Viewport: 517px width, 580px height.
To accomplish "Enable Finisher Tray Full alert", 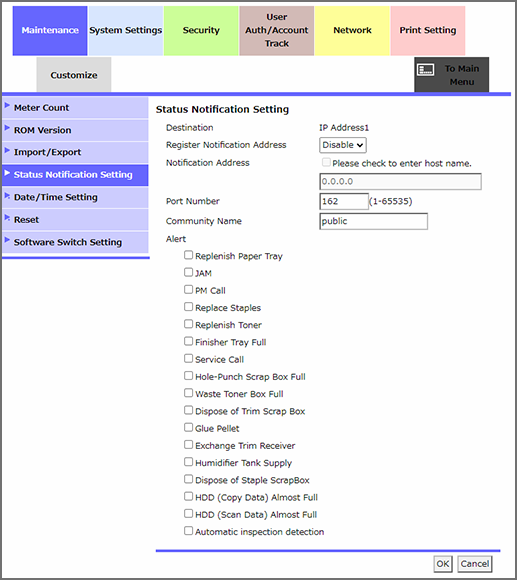I will point(189,341).
